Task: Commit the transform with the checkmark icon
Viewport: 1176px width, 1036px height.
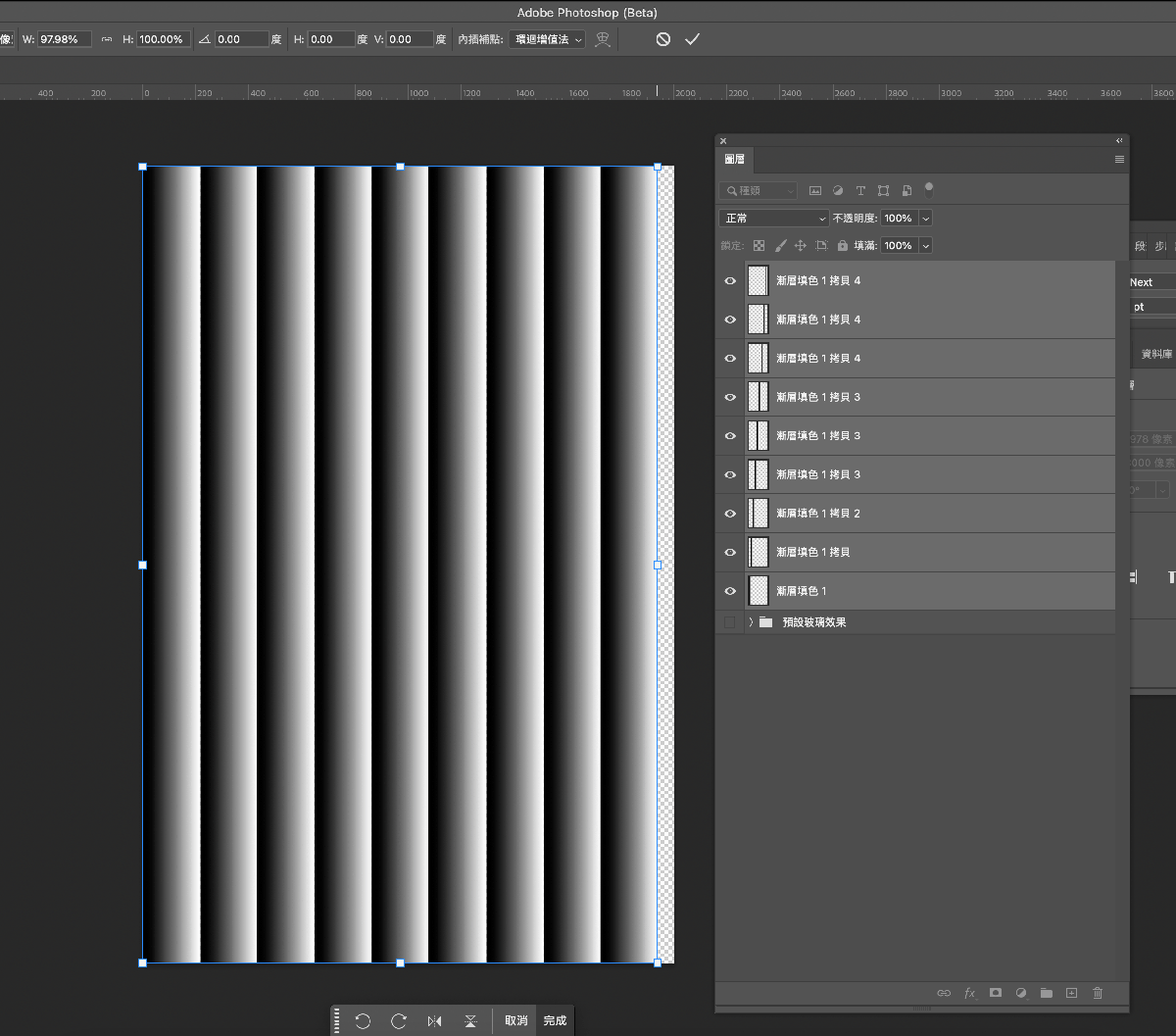Action: click(x=692, y=39)
